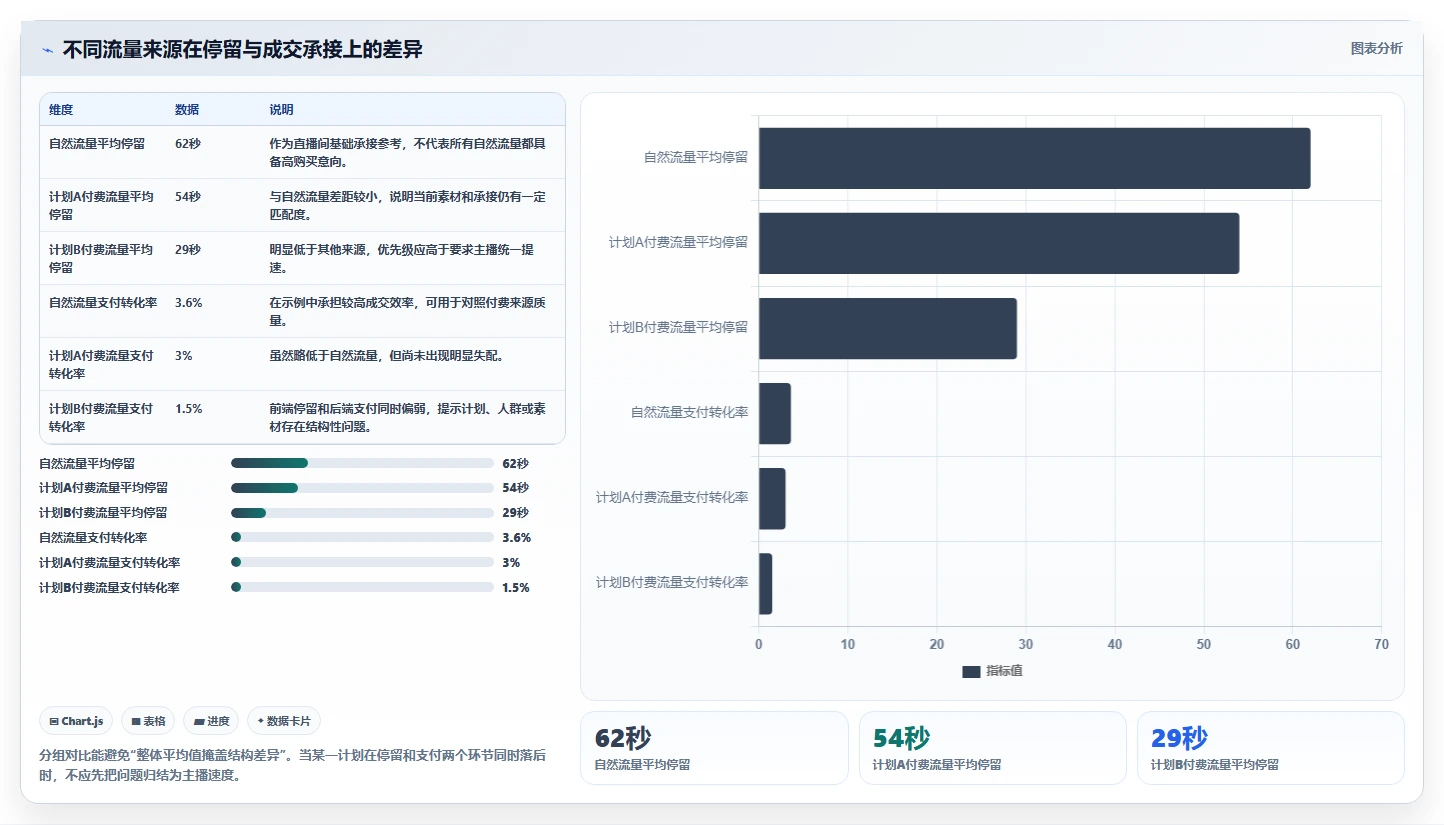
Task: Click the 维度 table column header
Action: tap(61, 110)
